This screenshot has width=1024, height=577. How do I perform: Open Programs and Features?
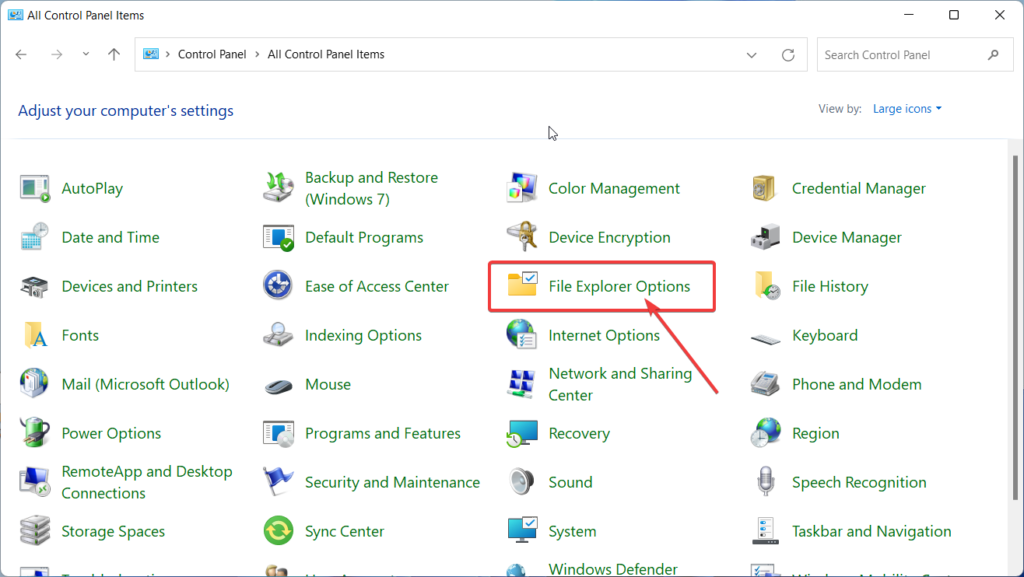point(382,433)
